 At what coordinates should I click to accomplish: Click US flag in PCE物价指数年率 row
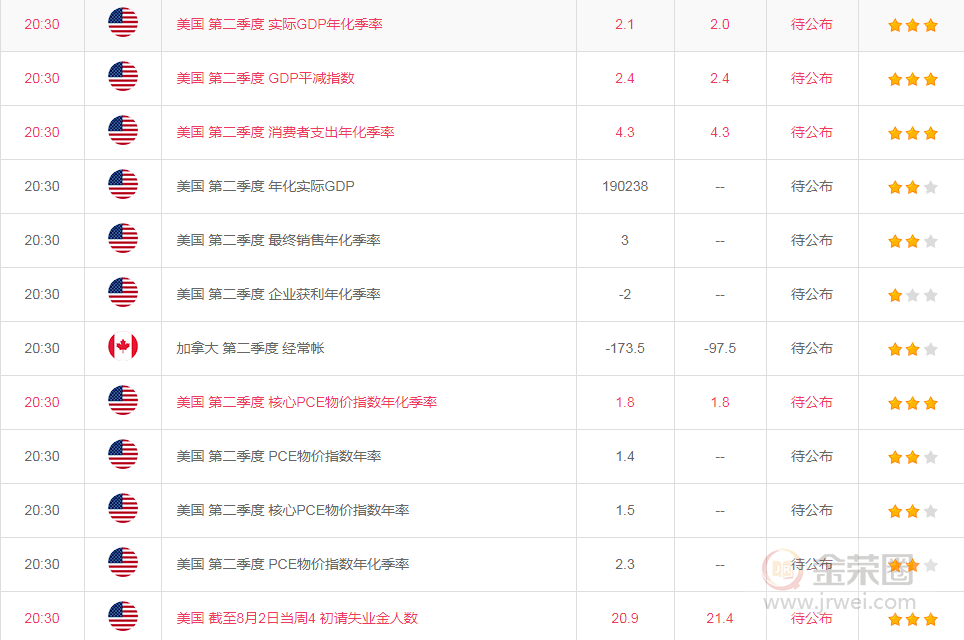[123, 455]
